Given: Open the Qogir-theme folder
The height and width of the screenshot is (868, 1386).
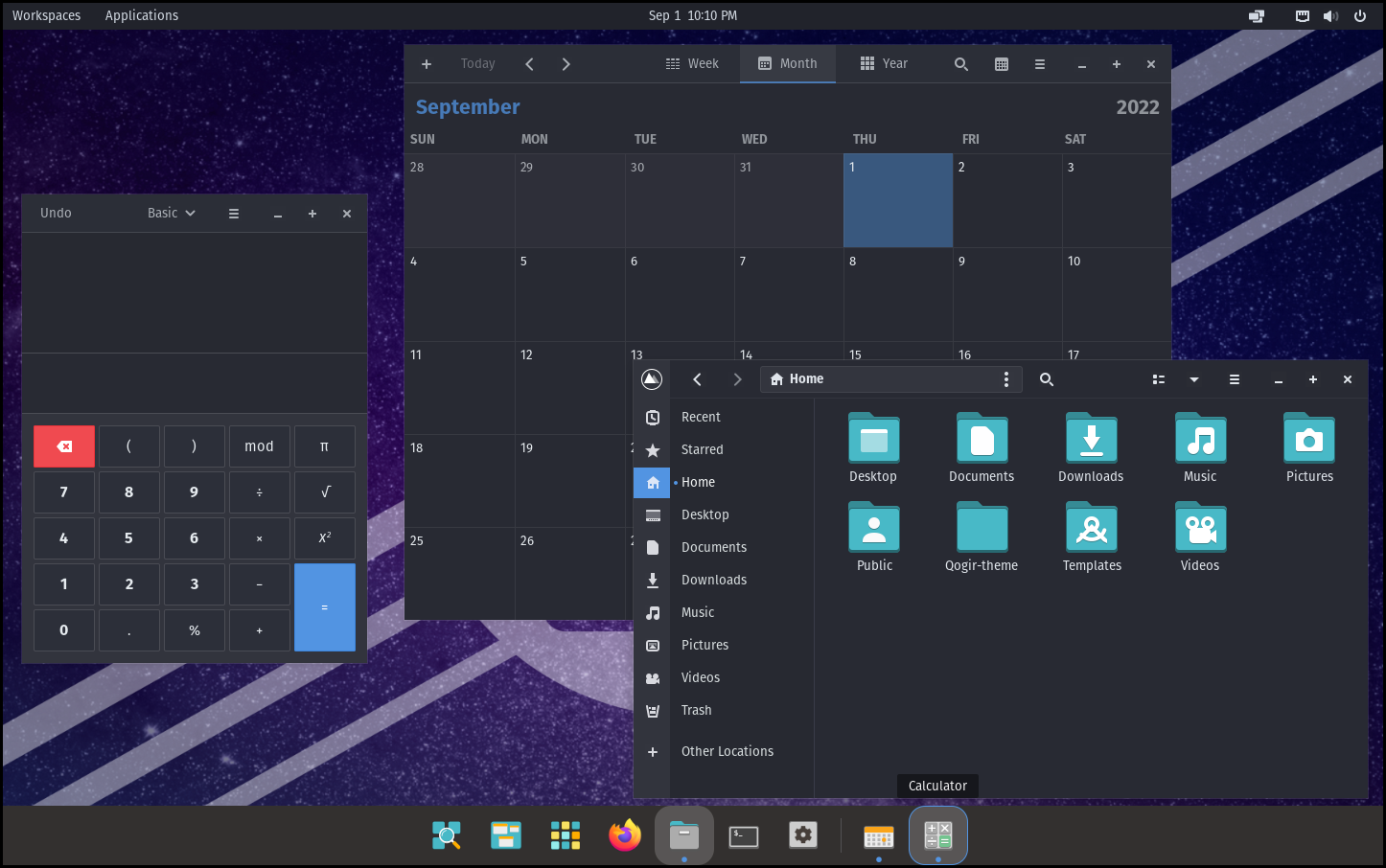Looking at the screenshot, I should point(982,529).
